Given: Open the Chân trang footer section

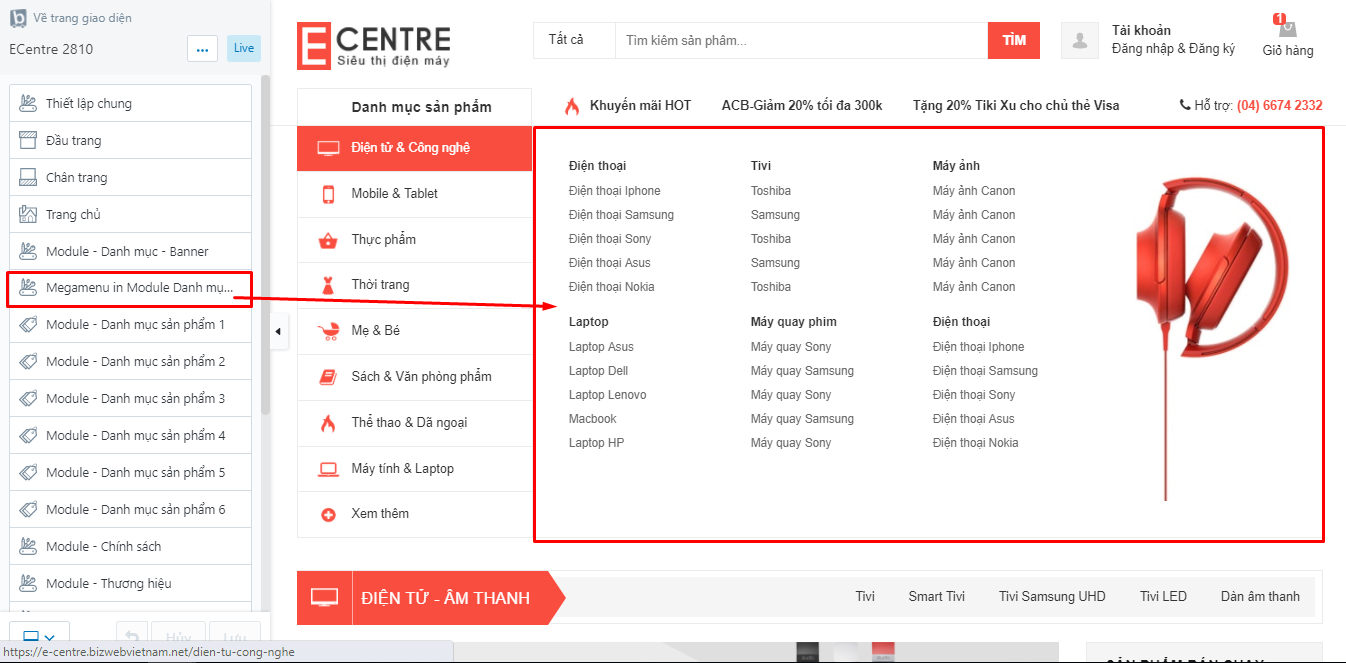Looking at the screenshot, I should [130, 177].
